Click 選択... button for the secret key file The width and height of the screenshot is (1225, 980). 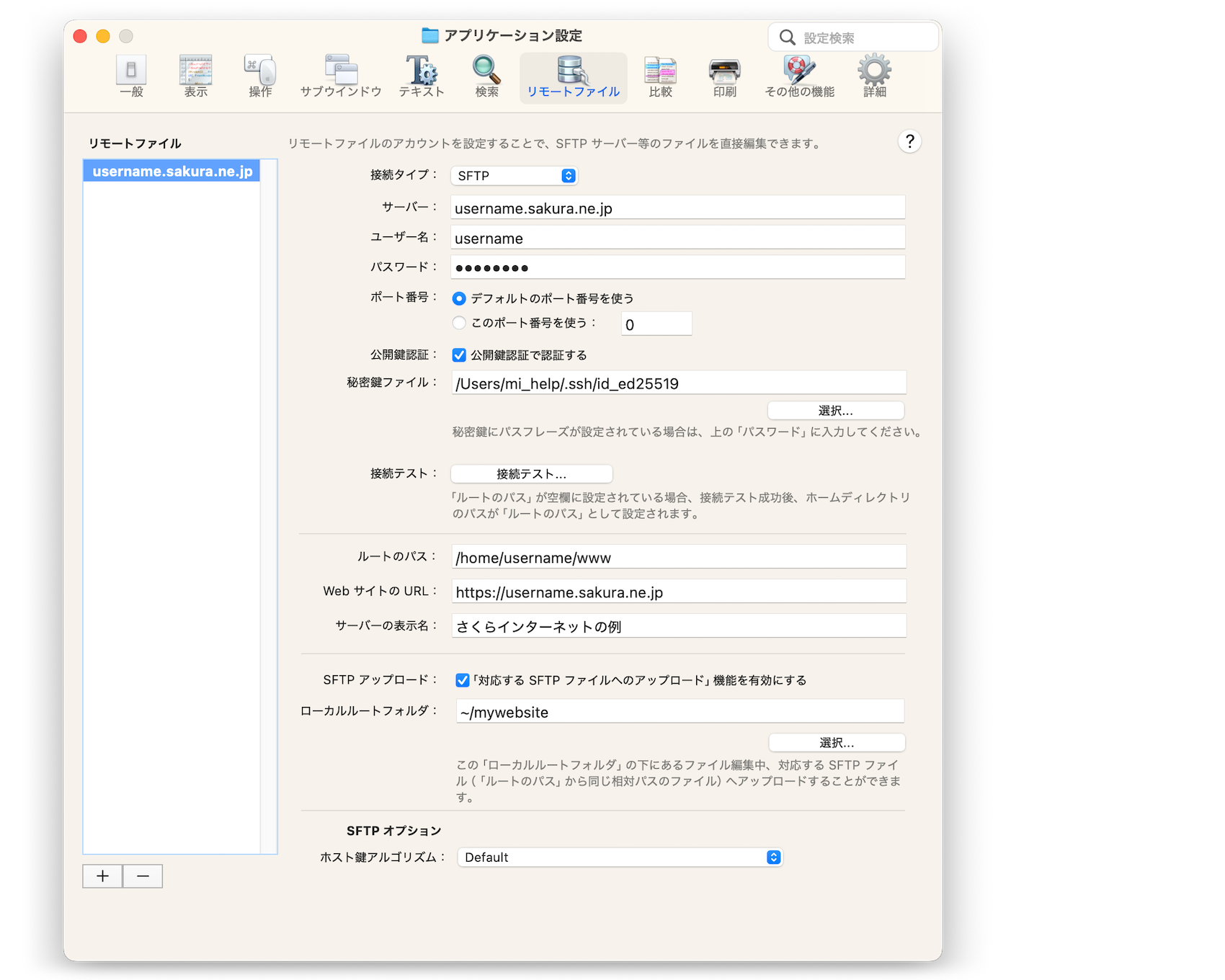[x=835, y=411]
